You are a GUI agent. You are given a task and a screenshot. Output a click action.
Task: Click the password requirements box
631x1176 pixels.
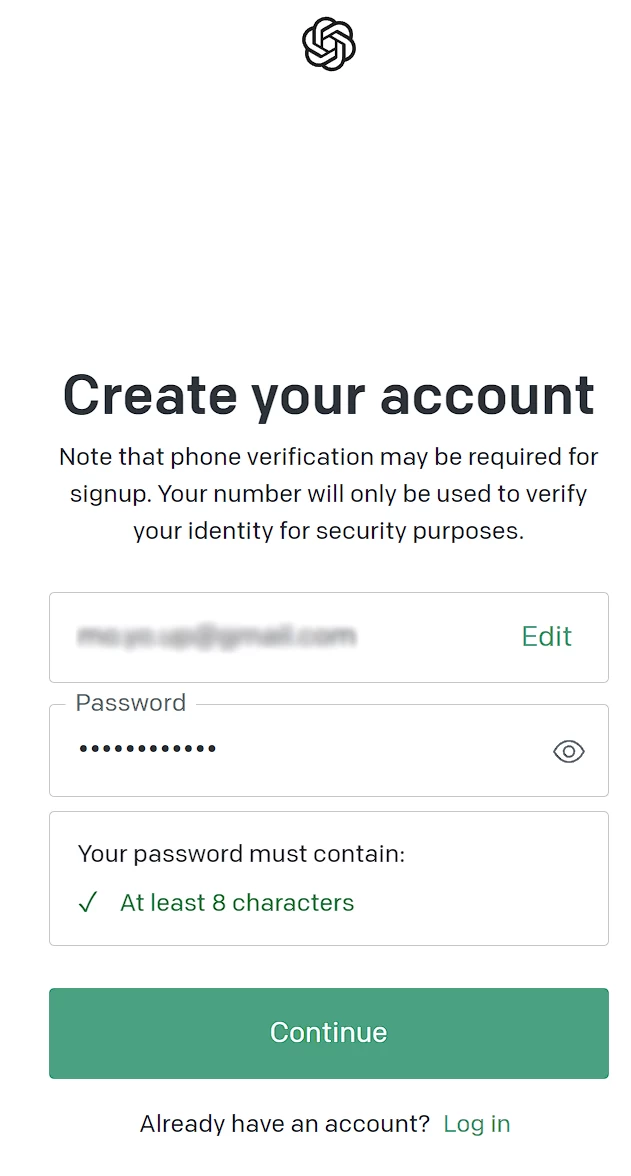(x=329, y=878)
